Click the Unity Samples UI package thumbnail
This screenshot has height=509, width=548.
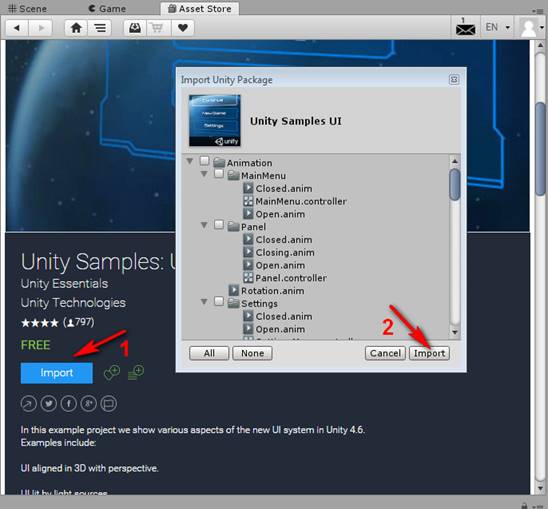[x=215, y=120]
